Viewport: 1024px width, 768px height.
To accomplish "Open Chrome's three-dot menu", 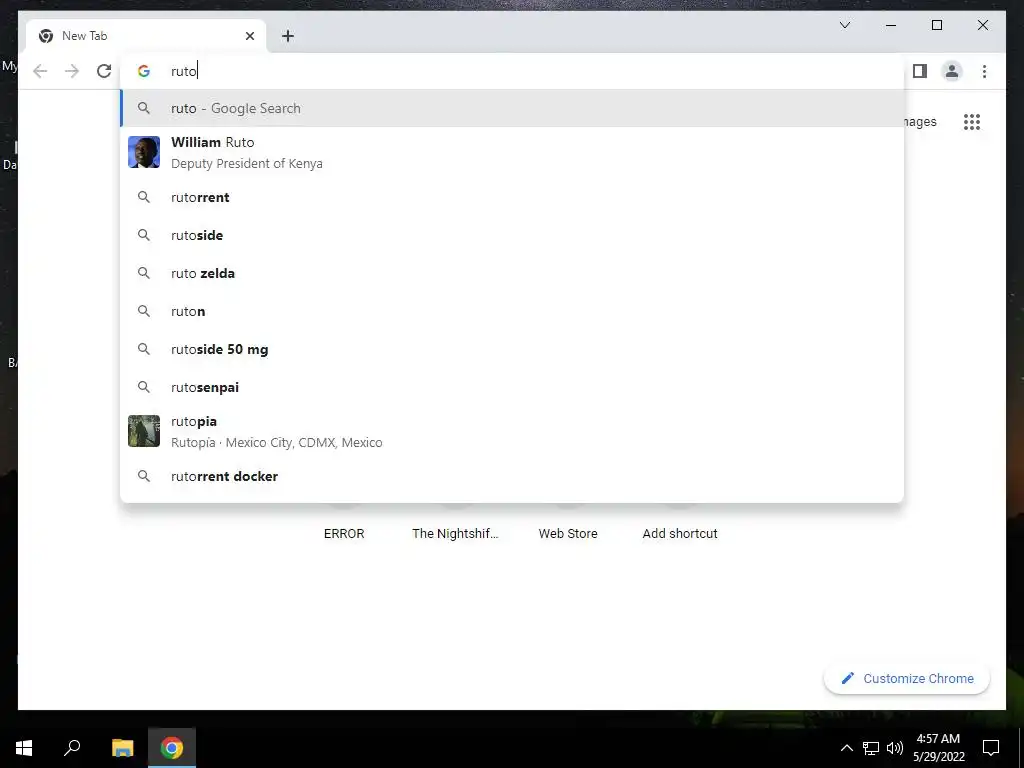I will pyautogui.click(x=984, y=71).
